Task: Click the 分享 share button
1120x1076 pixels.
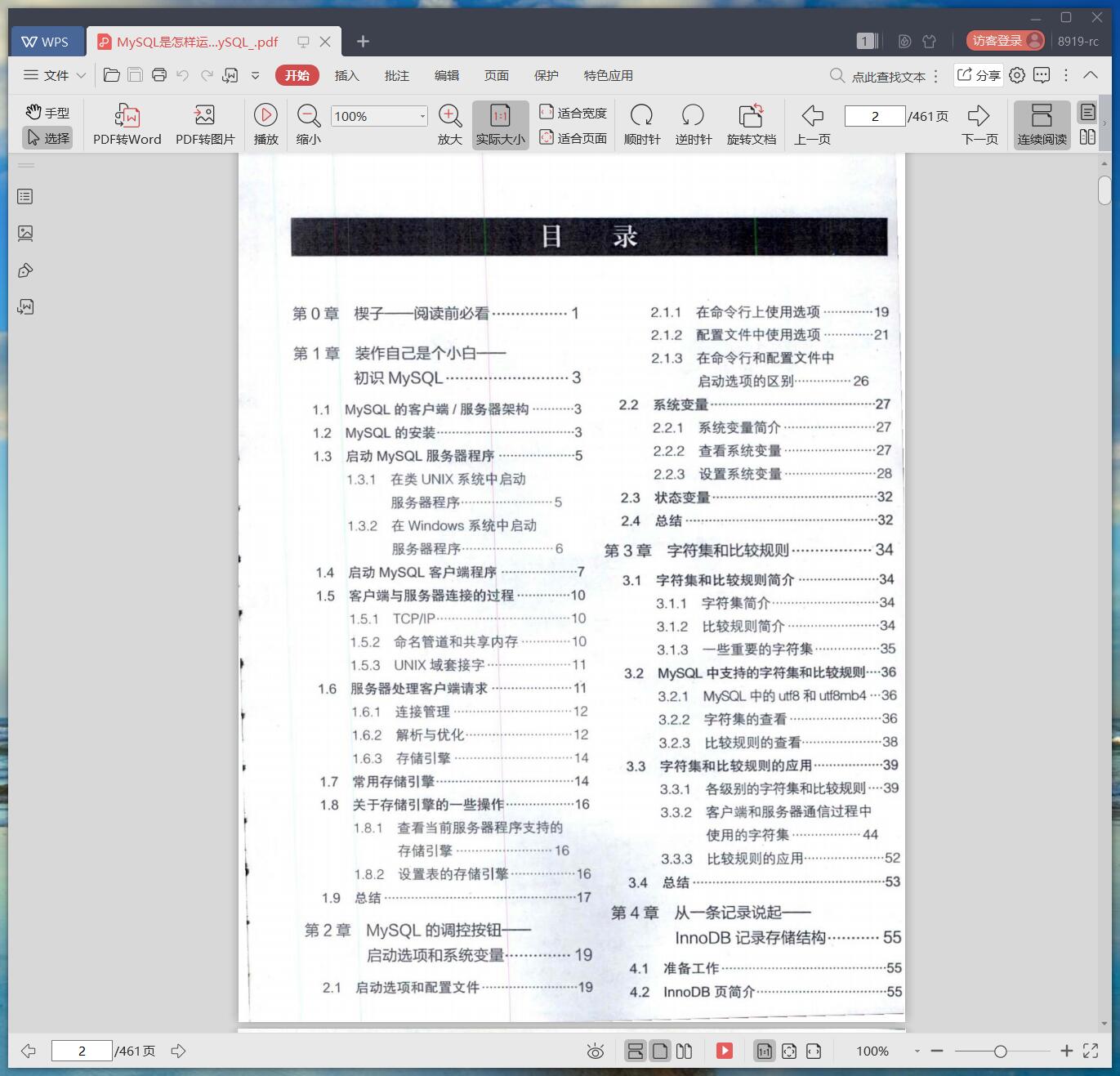Action: click(979, 75)
